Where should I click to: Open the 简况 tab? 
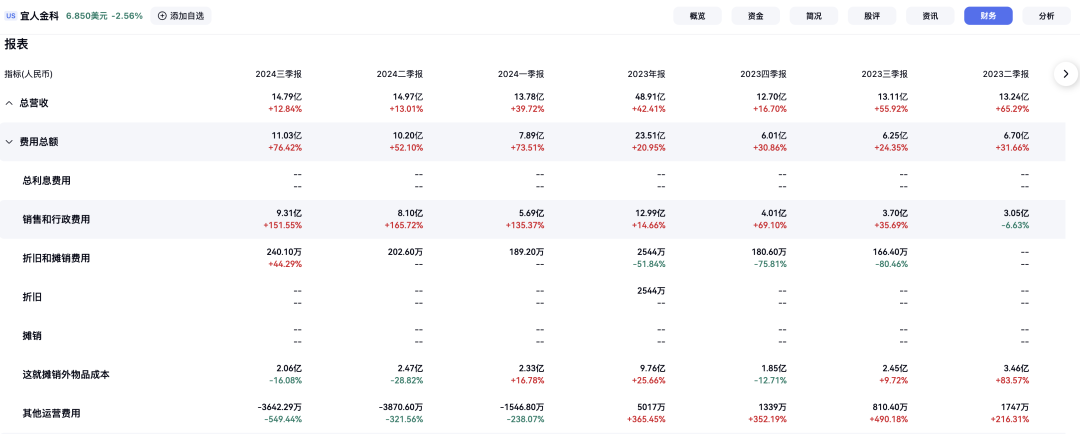coord(813,16)
